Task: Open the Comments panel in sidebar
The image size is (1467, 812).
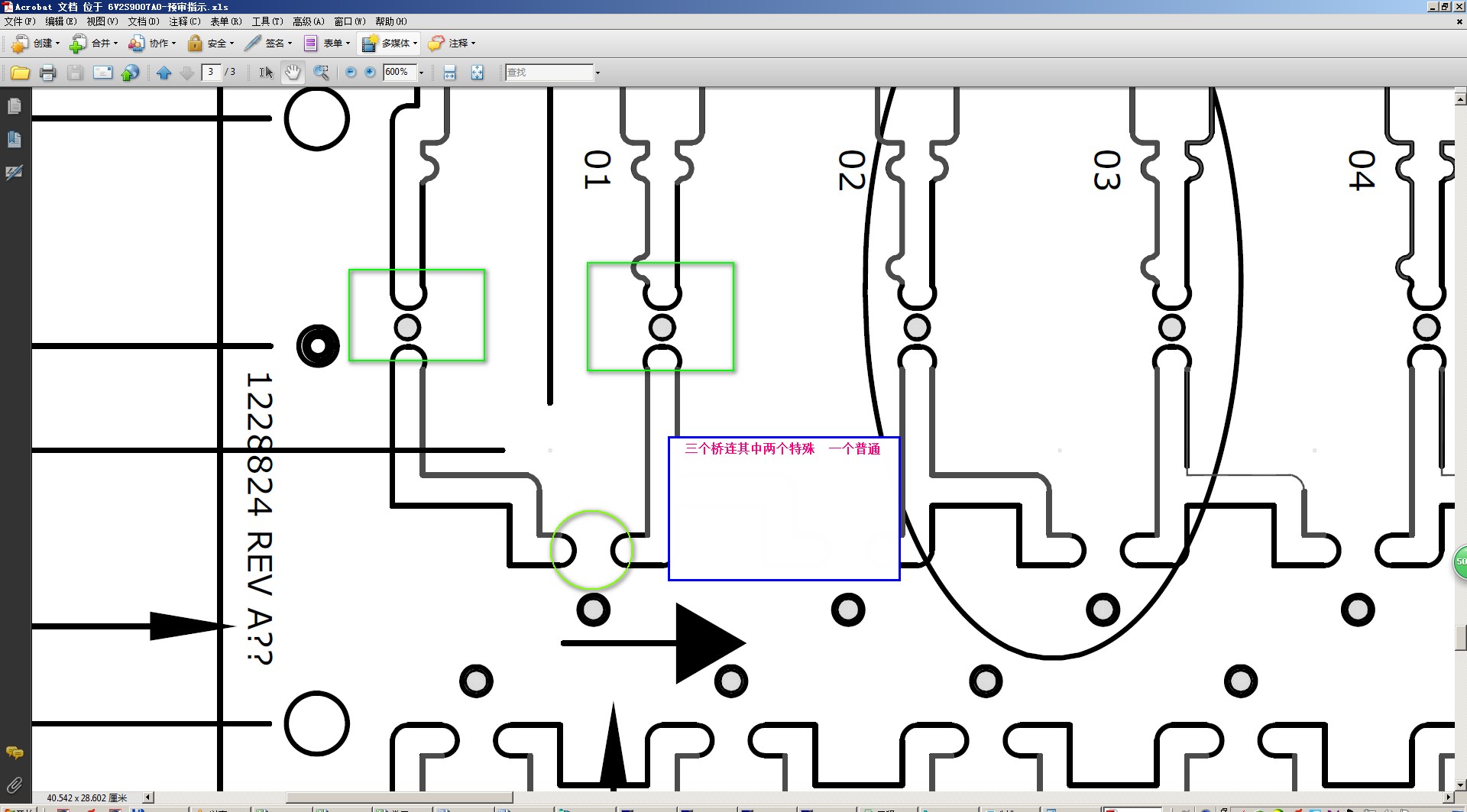Action: coord(14,752)
